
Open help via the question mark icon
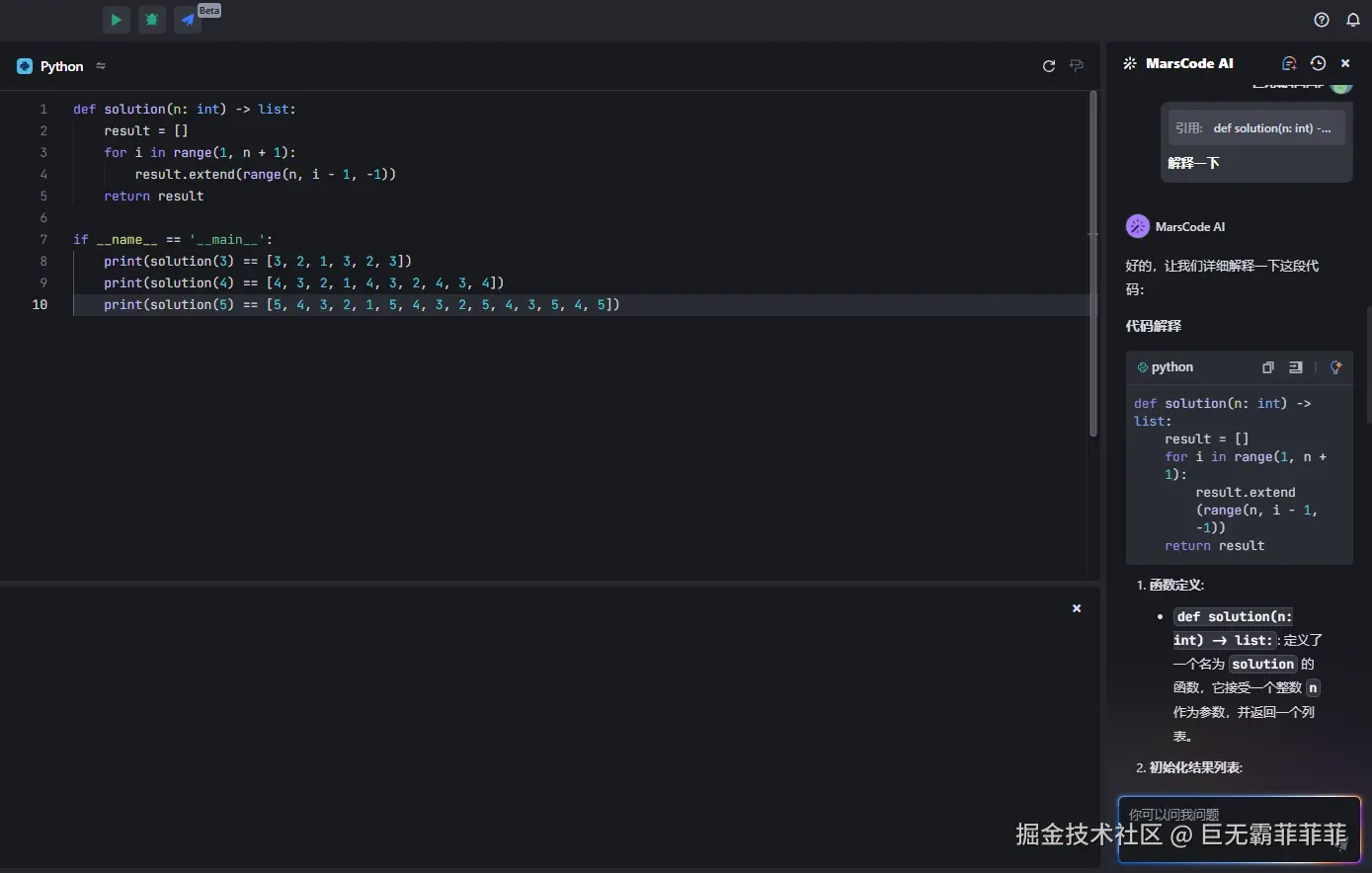1321,19
